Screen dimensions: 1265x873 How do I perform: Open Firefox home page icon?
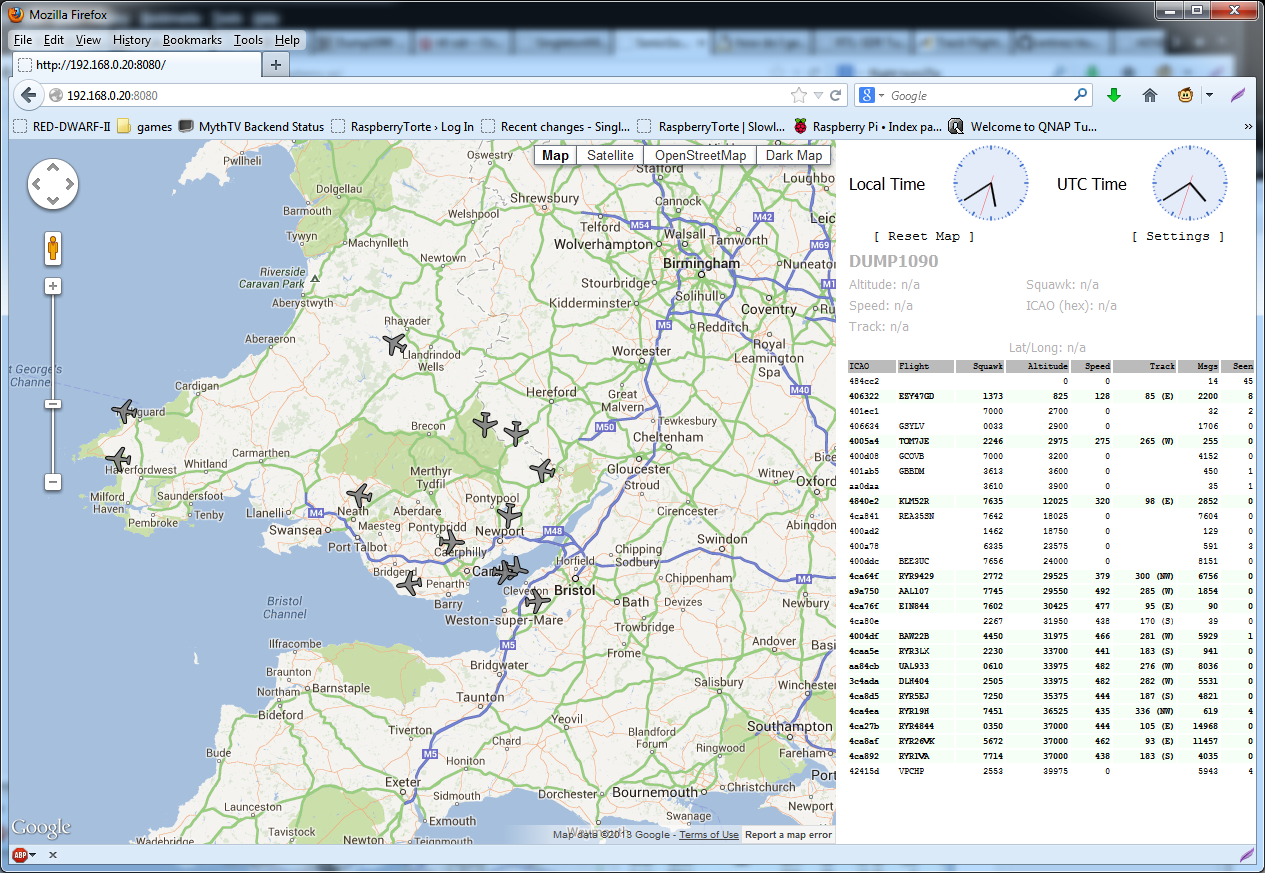(1150, 96)
